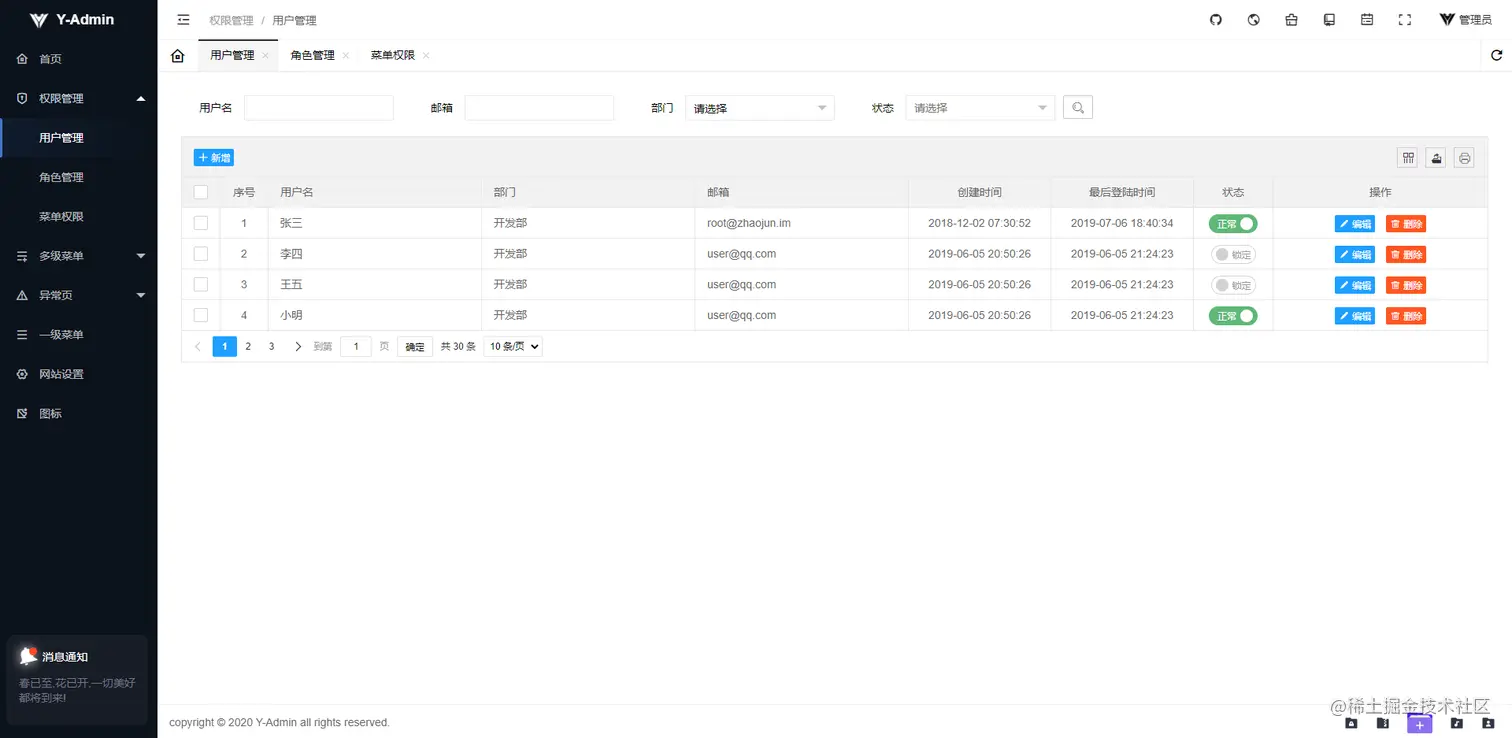
Task: Toggle fullscreen mode icon
Action: point(1405,20)
